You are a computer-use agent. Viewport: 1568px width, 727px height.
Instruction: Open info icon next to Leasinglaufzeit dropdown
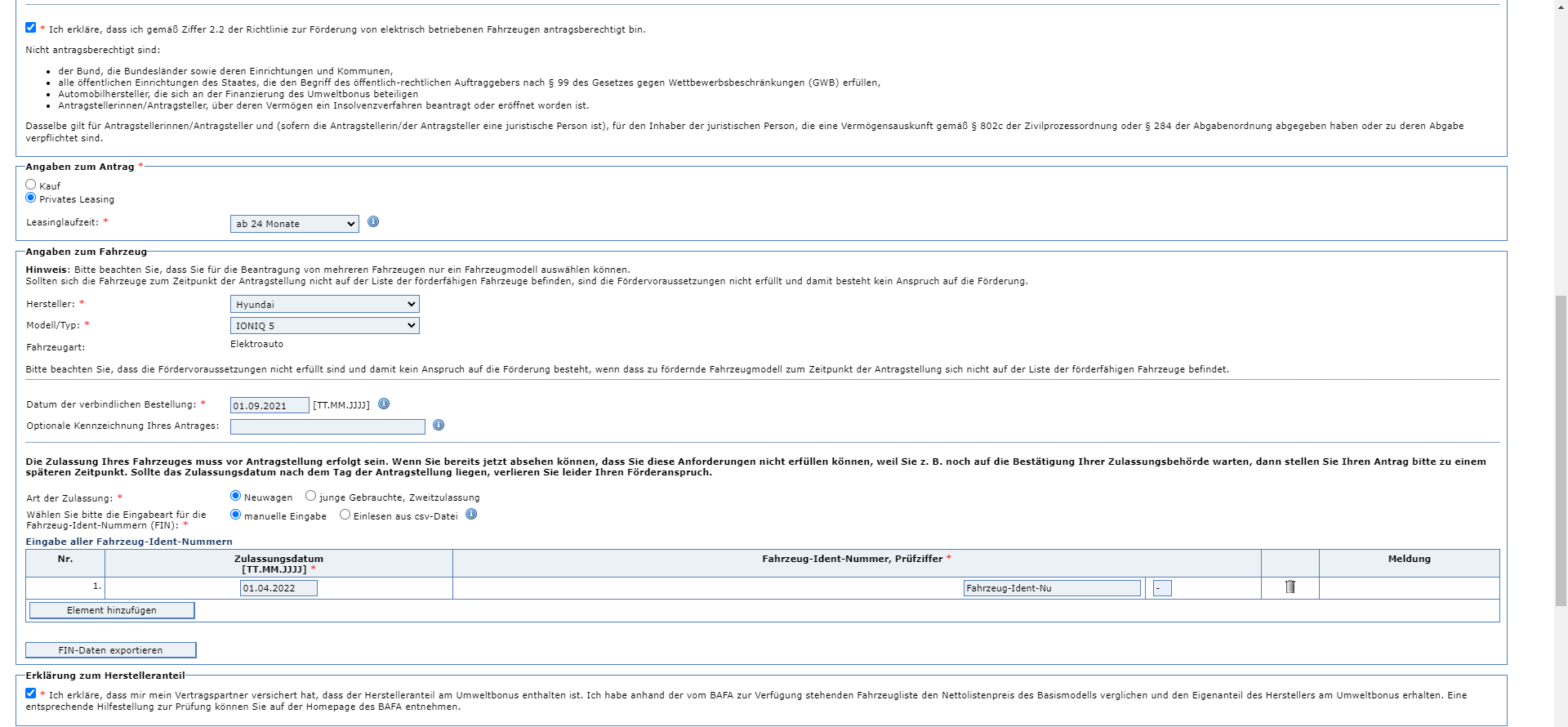click(x=373, y=221)
